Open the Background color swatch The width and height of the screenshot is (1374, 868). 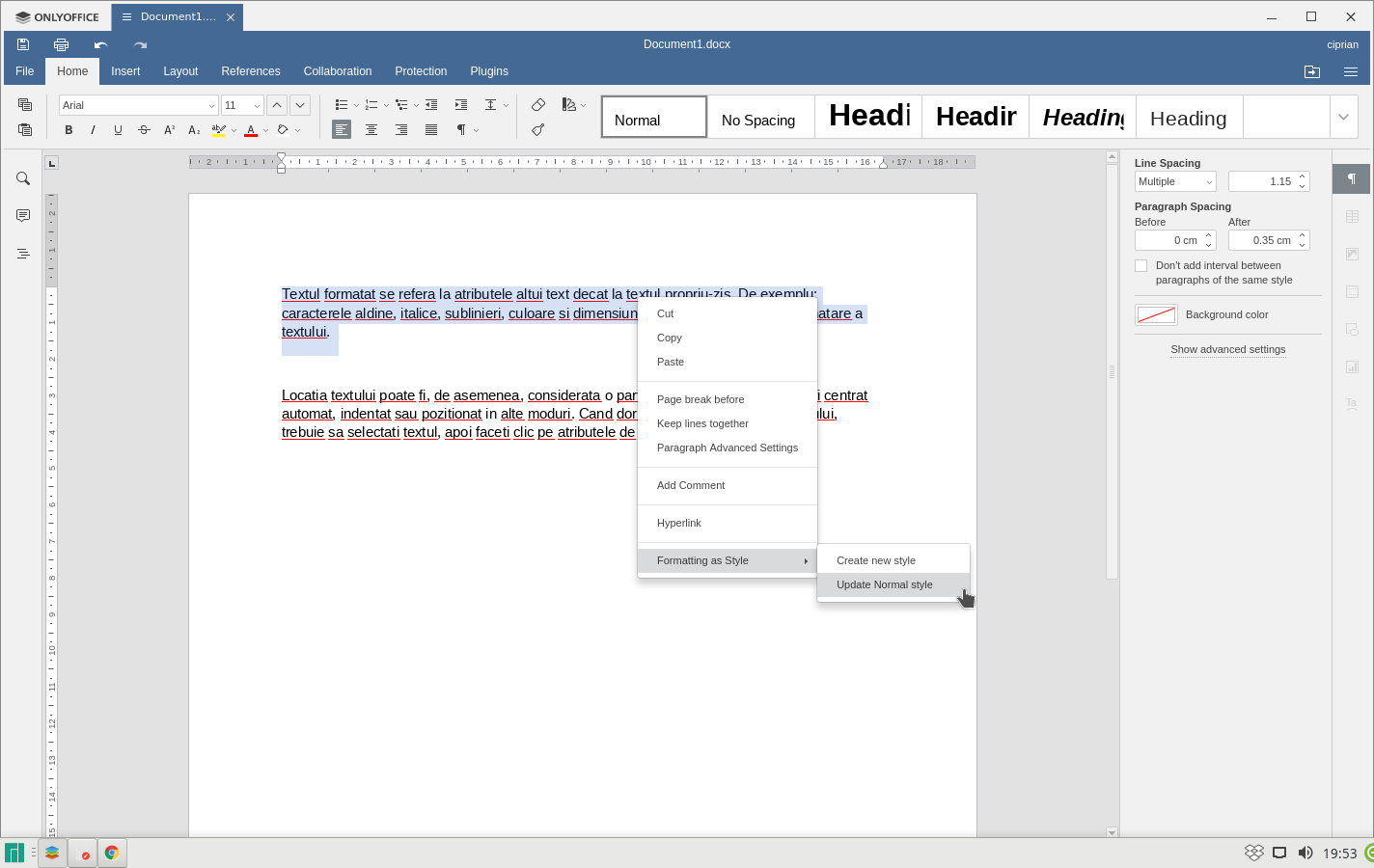point(1156,314)
